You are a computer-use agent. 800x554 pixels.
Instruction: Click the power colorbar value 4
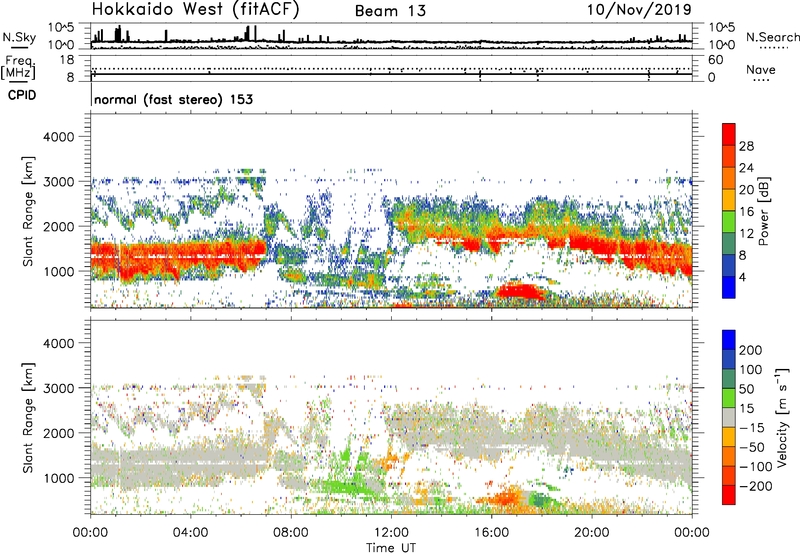[742, 277]
